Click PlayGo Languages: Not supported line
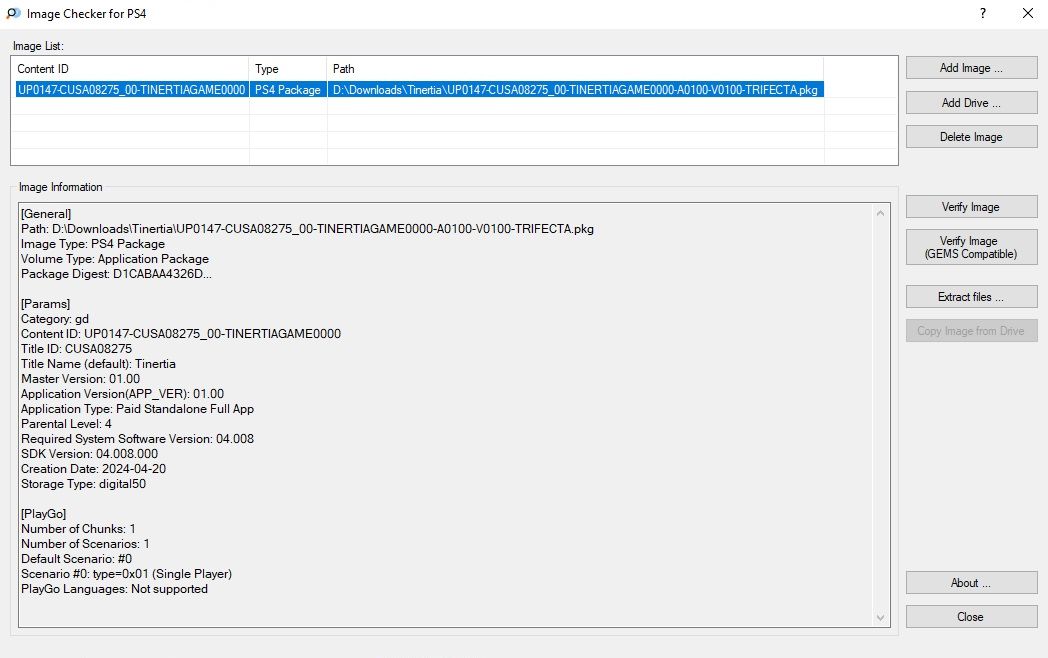 114,589
